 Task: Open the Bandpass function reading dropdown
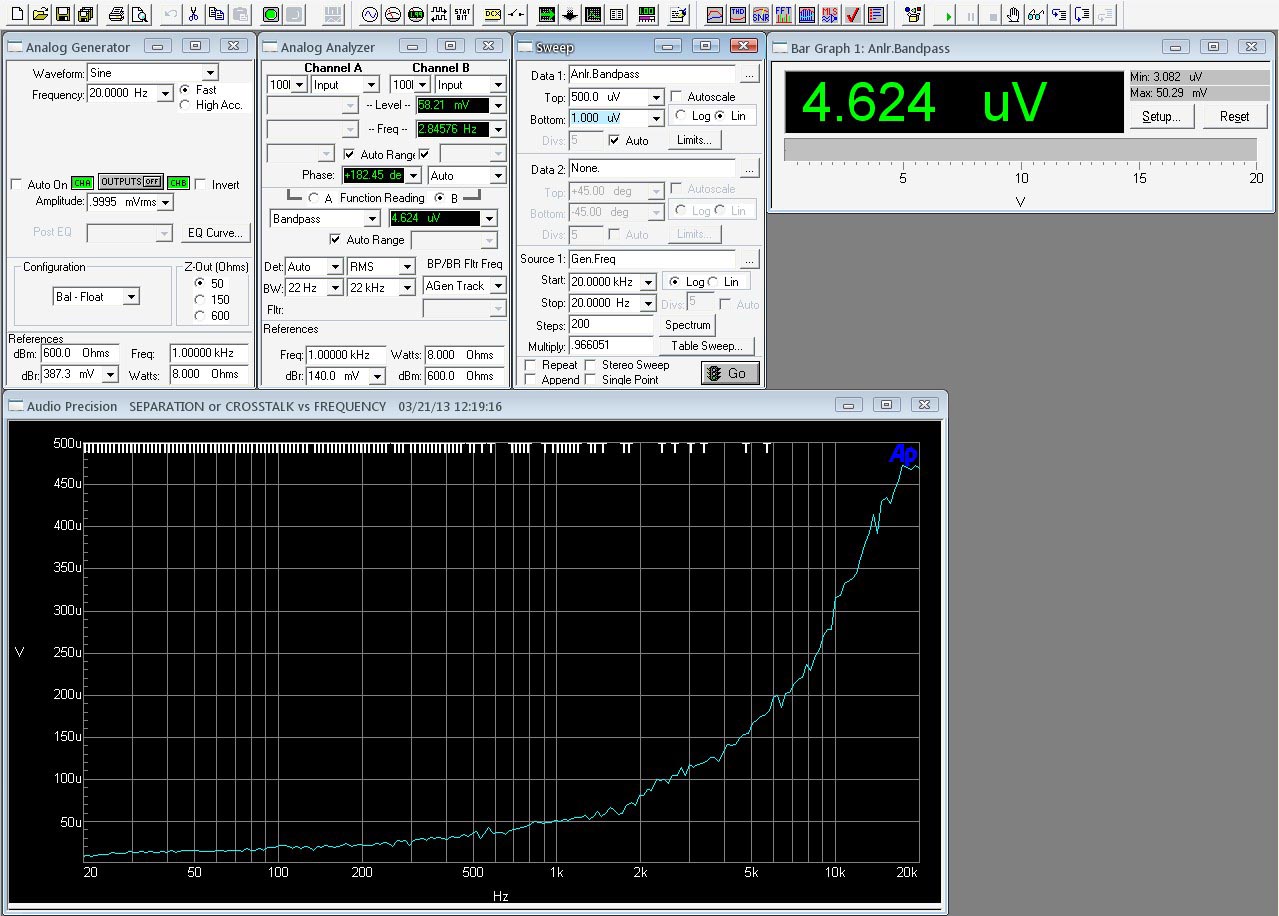tap(371, 219)
